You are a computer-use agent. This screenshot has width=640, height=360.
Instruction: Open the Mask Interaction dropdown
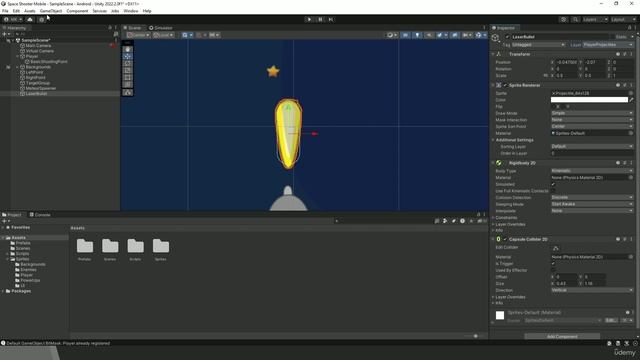(x=592, y=120)
